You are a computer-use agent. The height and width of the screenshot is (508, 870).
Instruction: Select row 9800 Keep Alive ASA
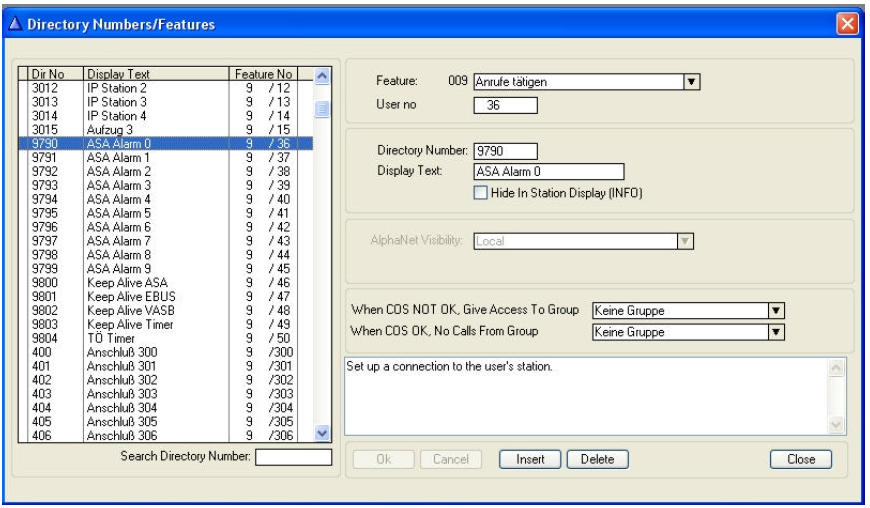point(166,283)
